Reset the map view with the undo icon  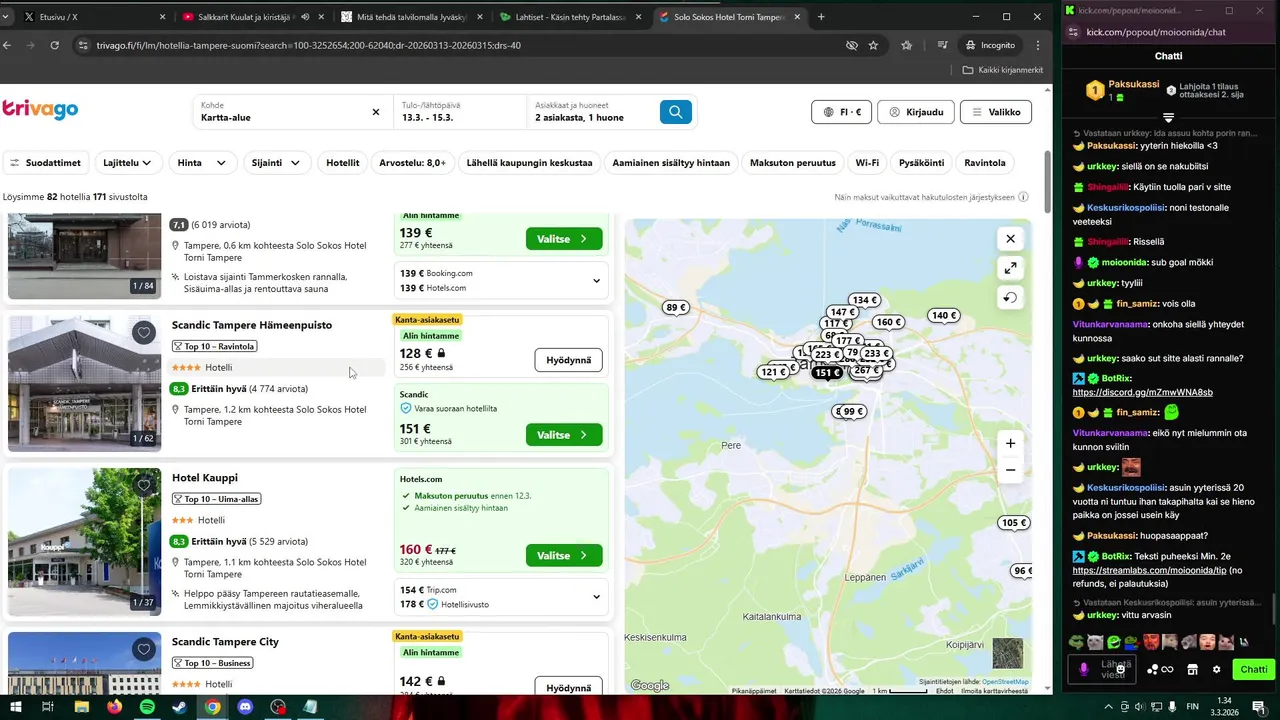click(1010, 298)
